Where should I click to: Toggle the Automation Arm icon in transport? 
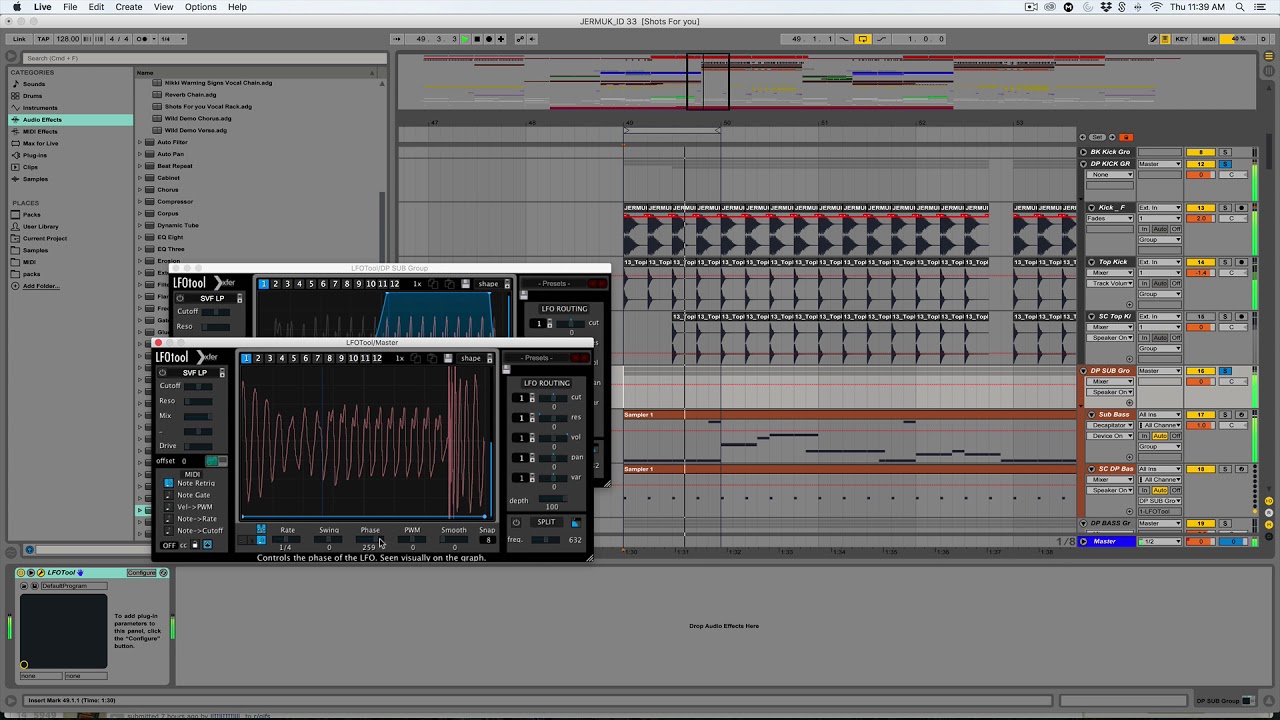tap(520, 39)
